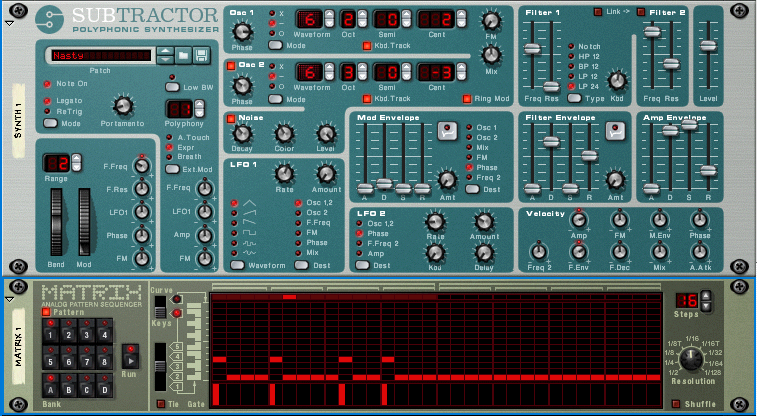Flip the Matrix Curve/Keys switch

[159, 306]
